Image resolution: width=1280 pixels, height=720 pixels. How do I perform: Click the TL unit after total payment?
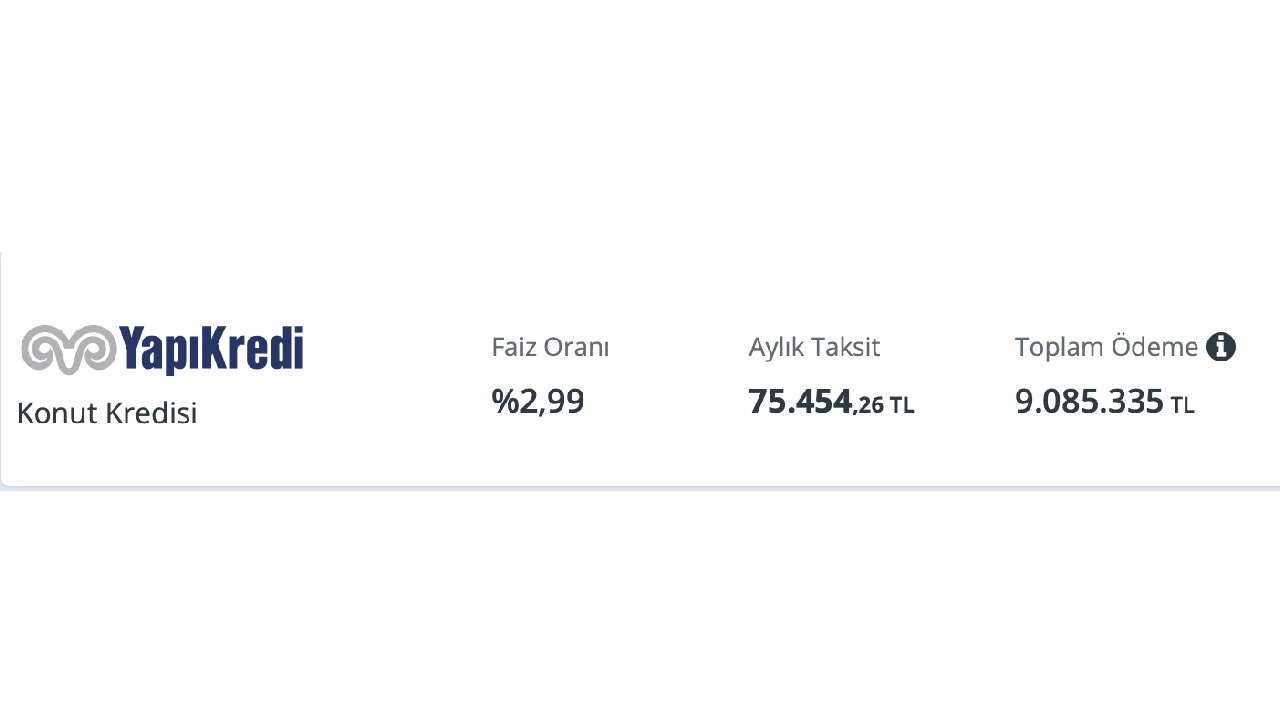[1183, 405]
